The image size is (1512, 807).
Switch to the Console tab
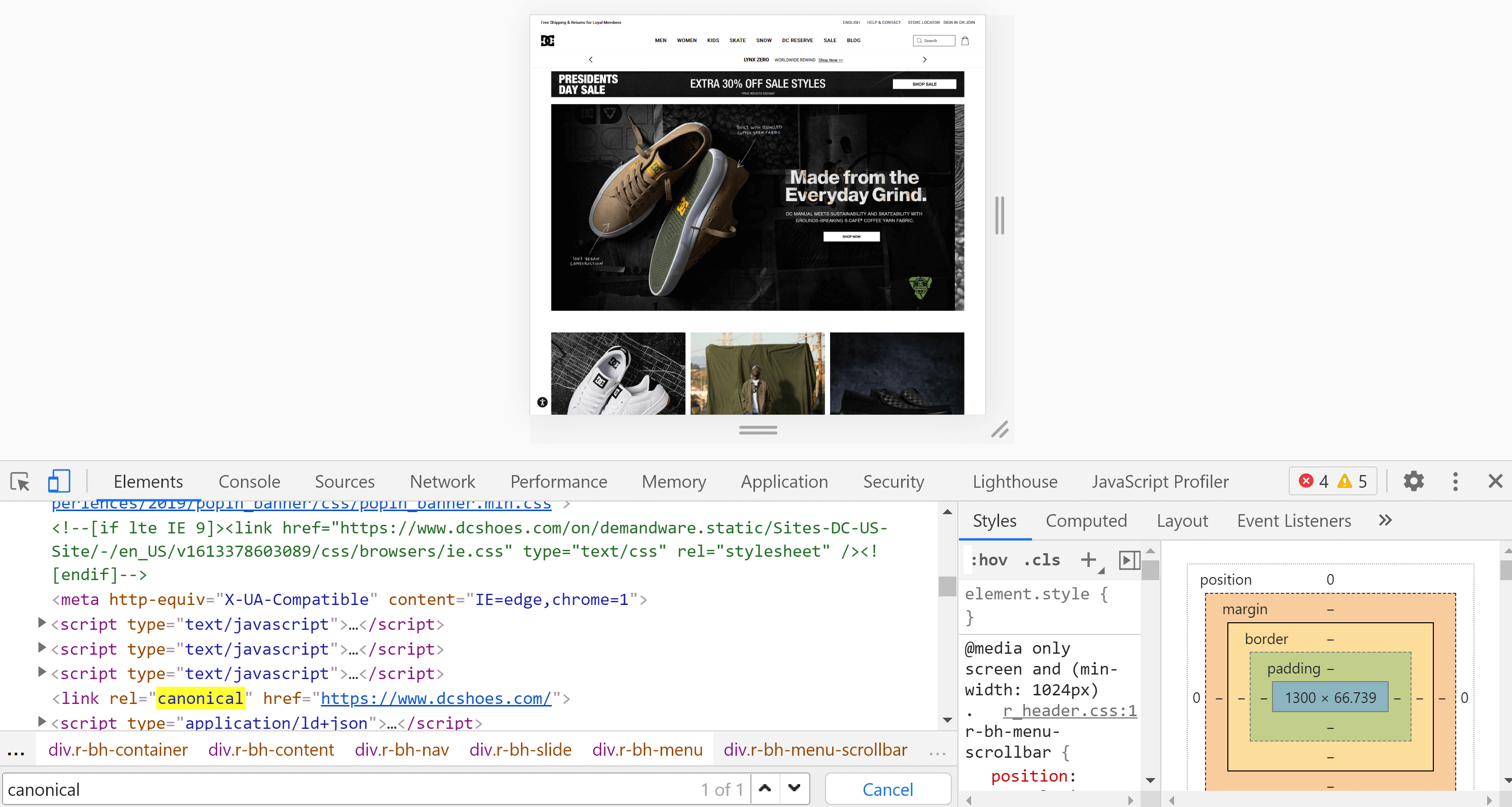pos(250,482)
